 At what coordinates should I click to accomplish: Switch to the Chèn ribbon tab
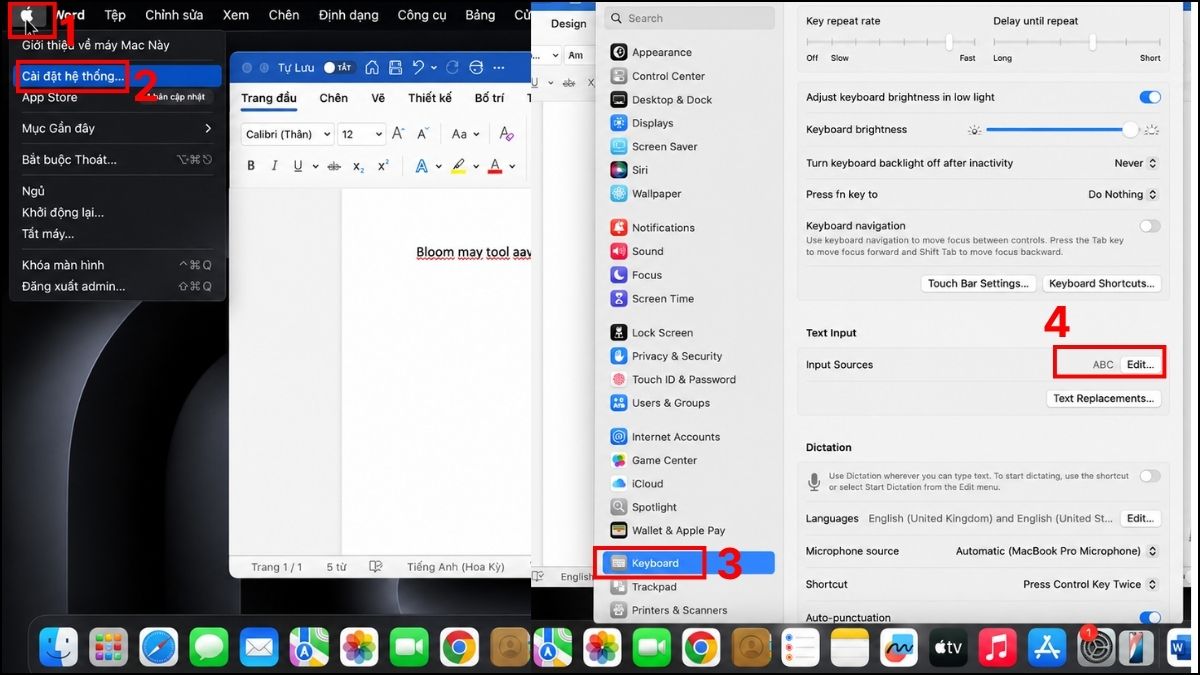coord(334,98)
